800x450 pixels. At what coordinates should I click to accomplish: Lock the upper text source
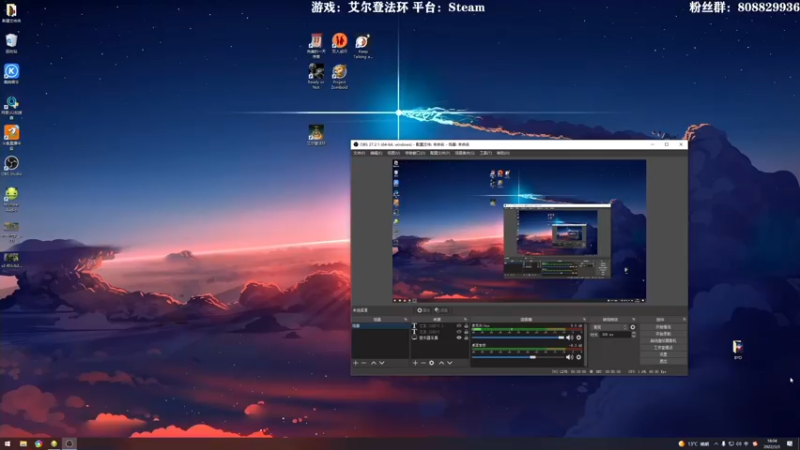coord(466,326)
